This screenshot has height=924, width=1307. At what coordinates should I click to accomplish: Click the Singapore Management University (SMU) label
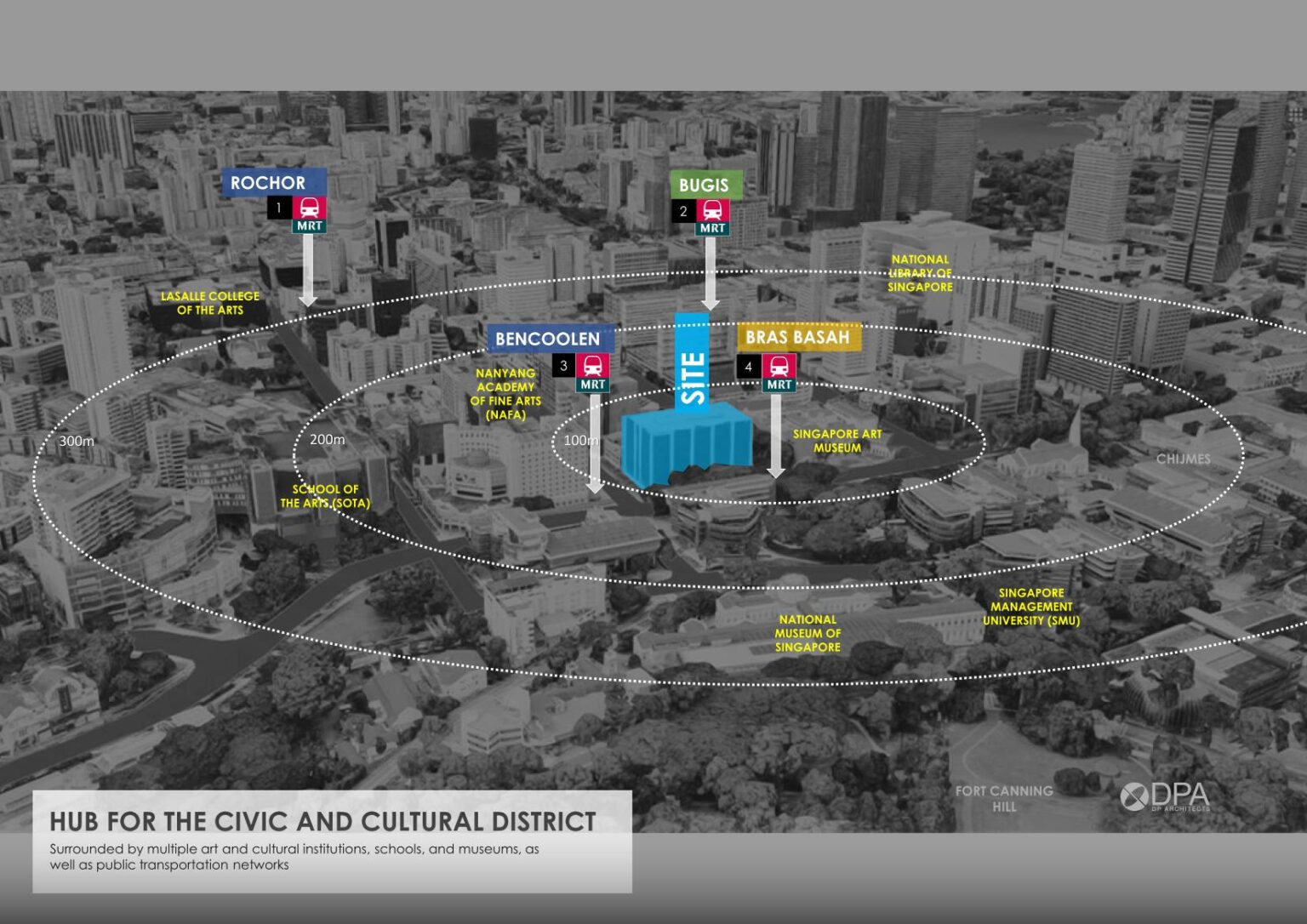(1031, 607)
